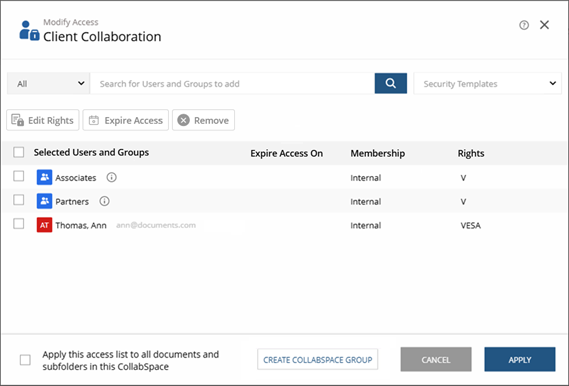
Task: Click the info icon next to Partners
Action: pyautogui.click(x=104, y=201)
